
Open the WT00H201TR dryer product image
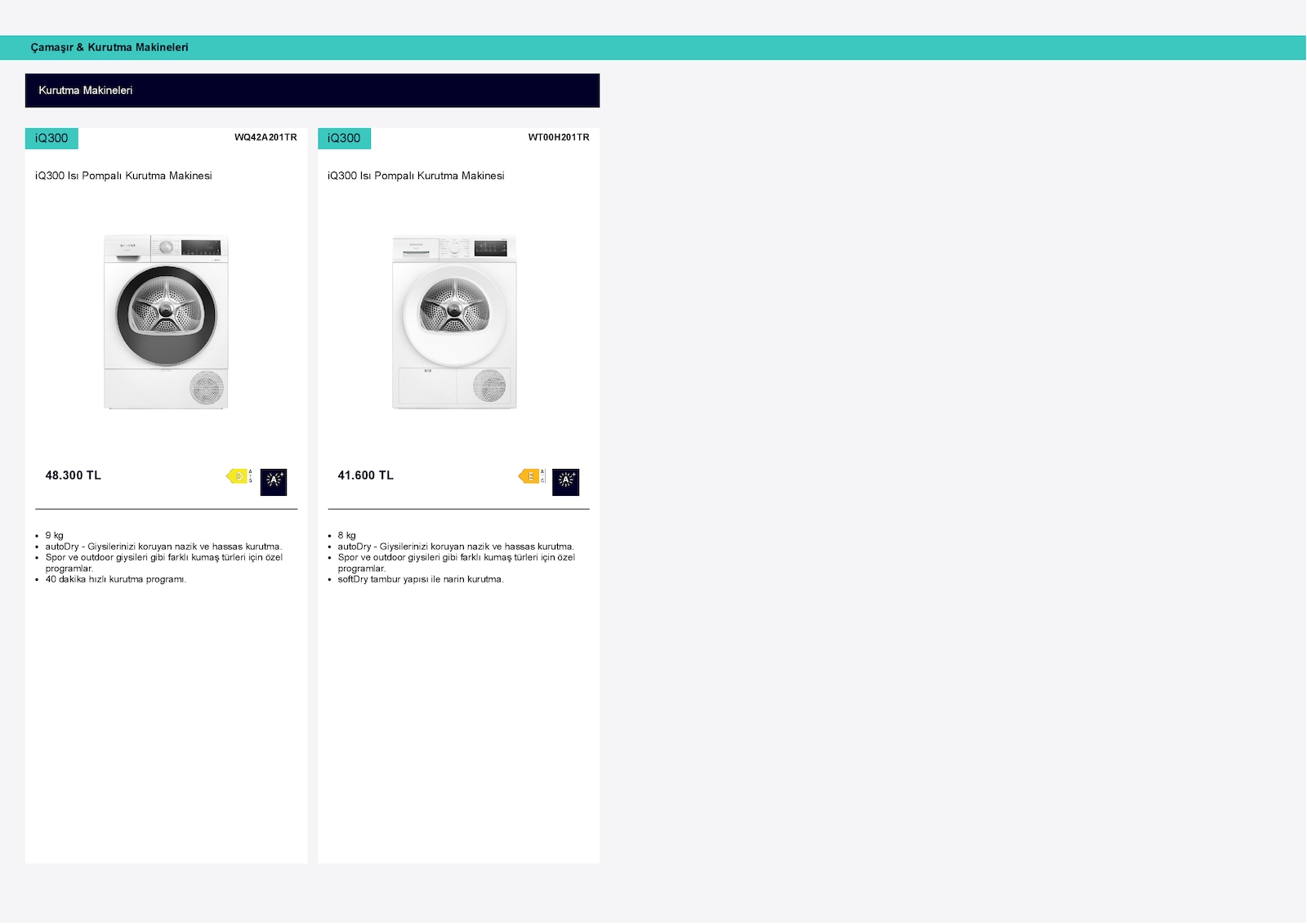click(454, 323)
